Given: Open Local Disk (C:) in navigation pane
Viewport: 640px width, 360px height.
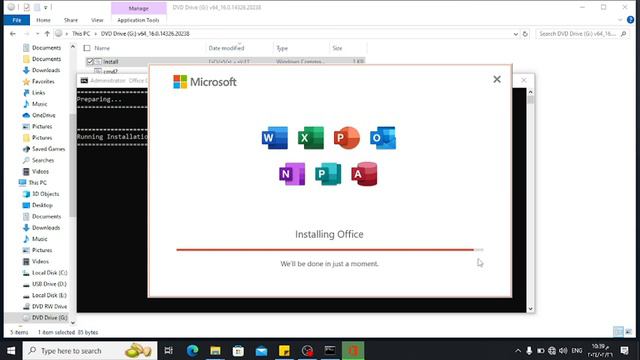Looking at the screenshot, I should 49,273.
